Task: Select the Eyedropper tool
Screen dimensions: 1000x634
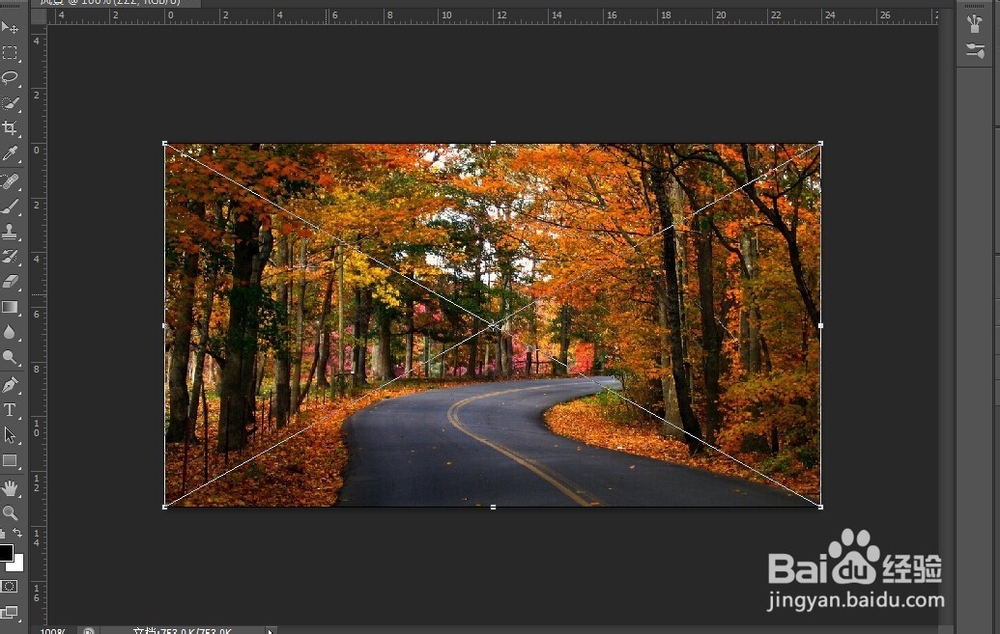Action: click(x=10, y=153)
